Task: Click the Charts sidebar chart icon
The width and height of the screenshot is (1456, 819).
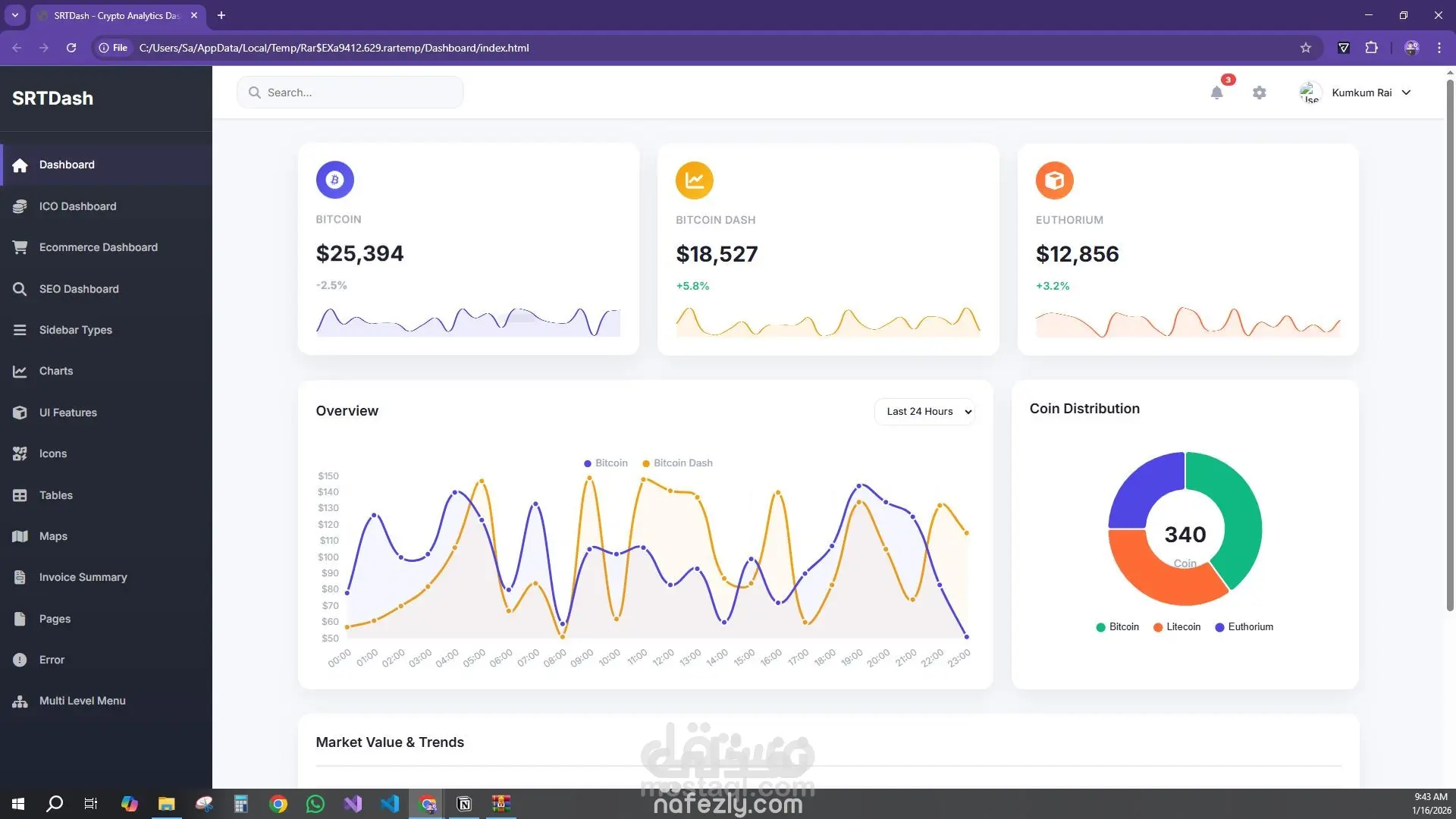Action: coord(20,372)
